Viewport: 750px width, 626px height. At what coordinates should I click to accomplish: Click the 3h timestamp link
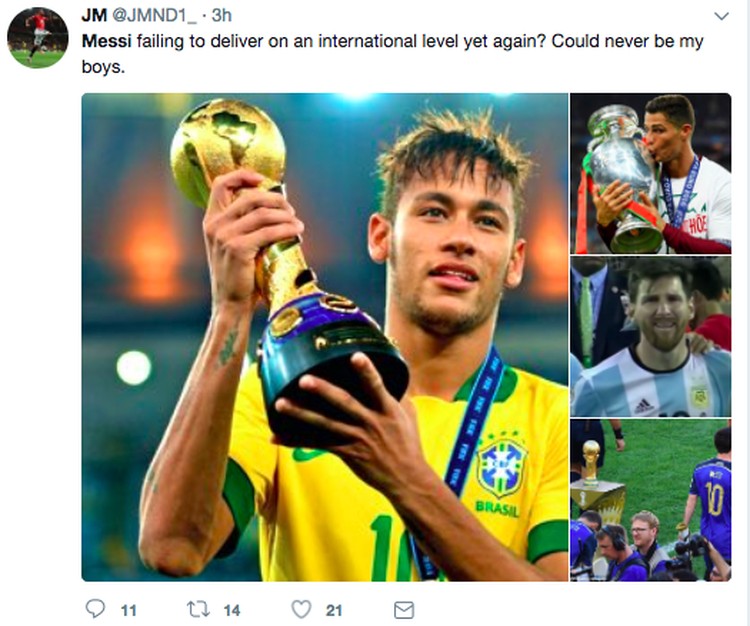(x=221, y=15)
